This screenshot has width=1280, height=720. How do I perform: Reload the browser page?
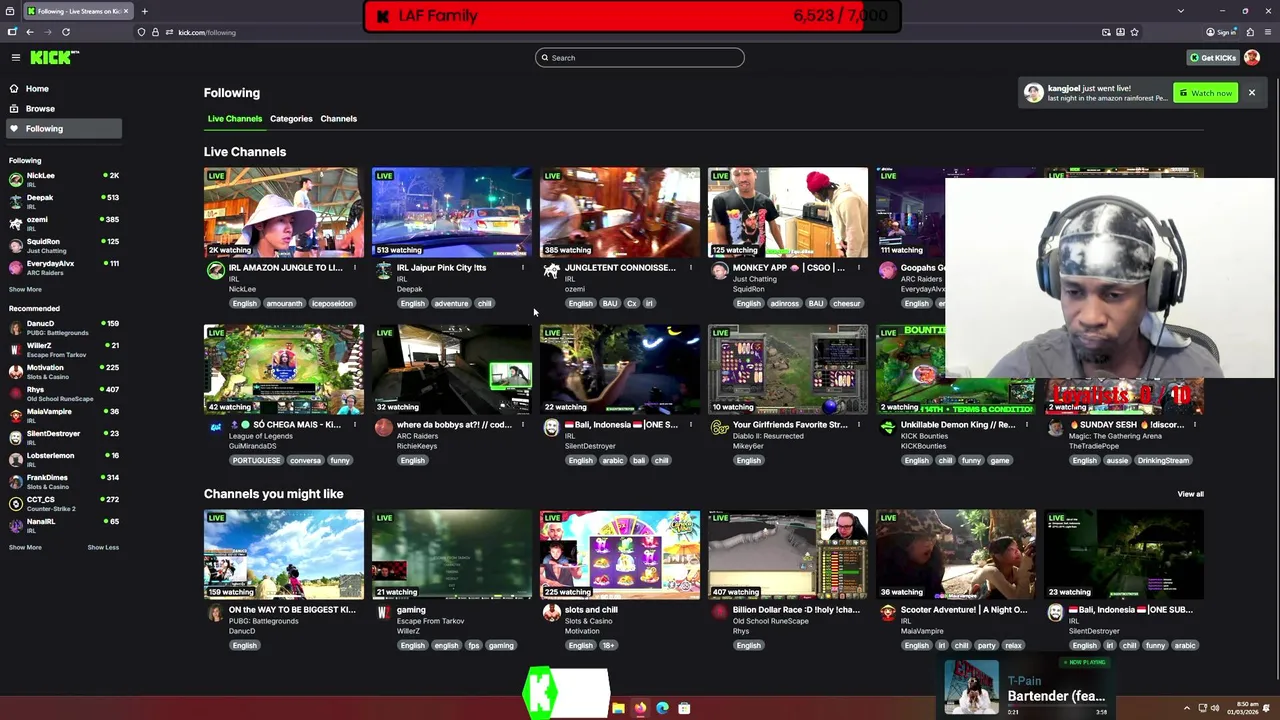click(x=66, y=32)
